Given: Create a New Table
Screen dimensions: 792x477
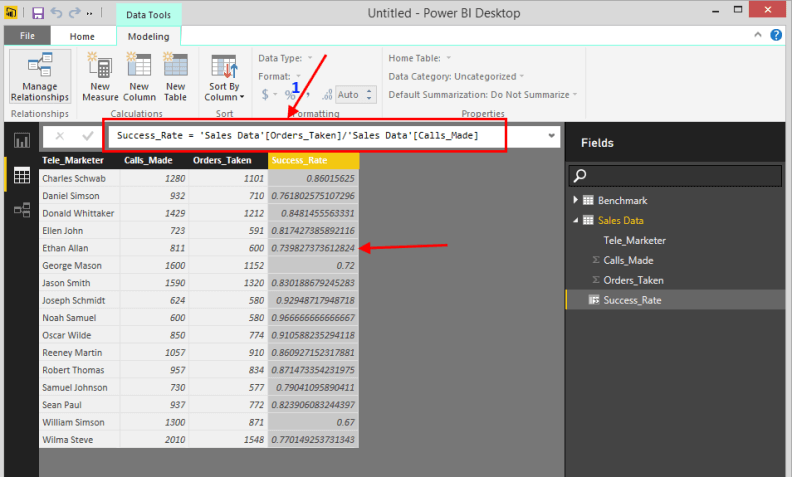Looking at the screenshot, I should coord(175,78).
